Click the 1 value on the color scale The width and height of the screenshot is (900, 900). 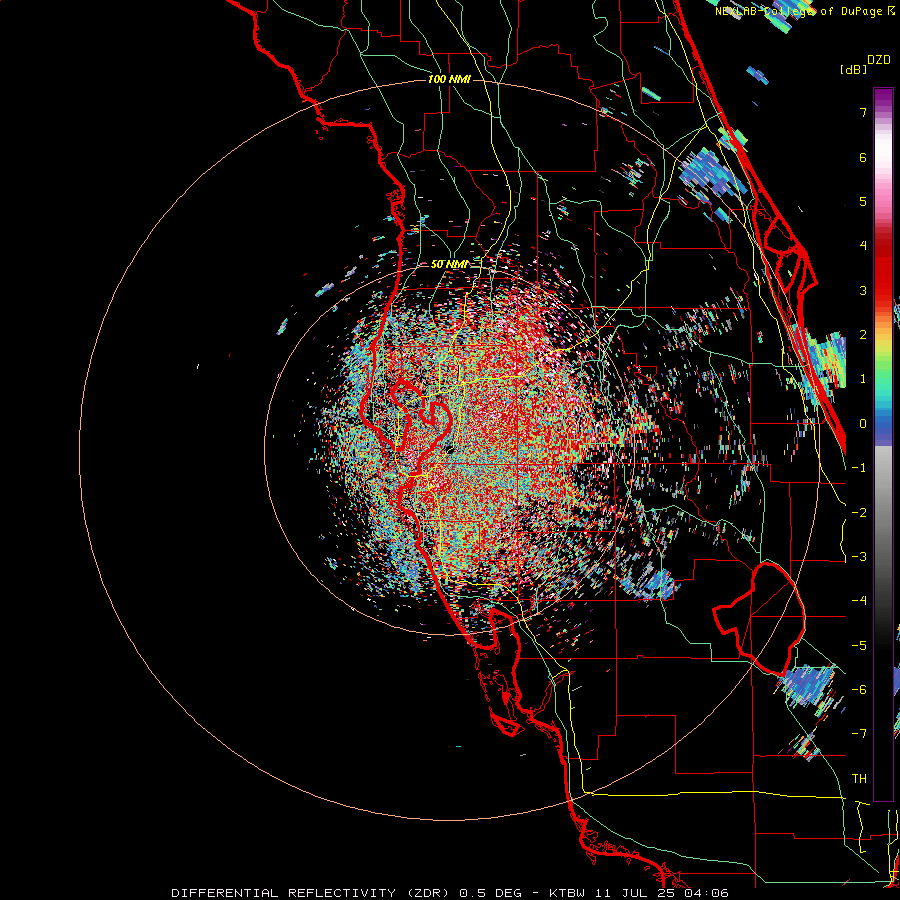point(863,379)
